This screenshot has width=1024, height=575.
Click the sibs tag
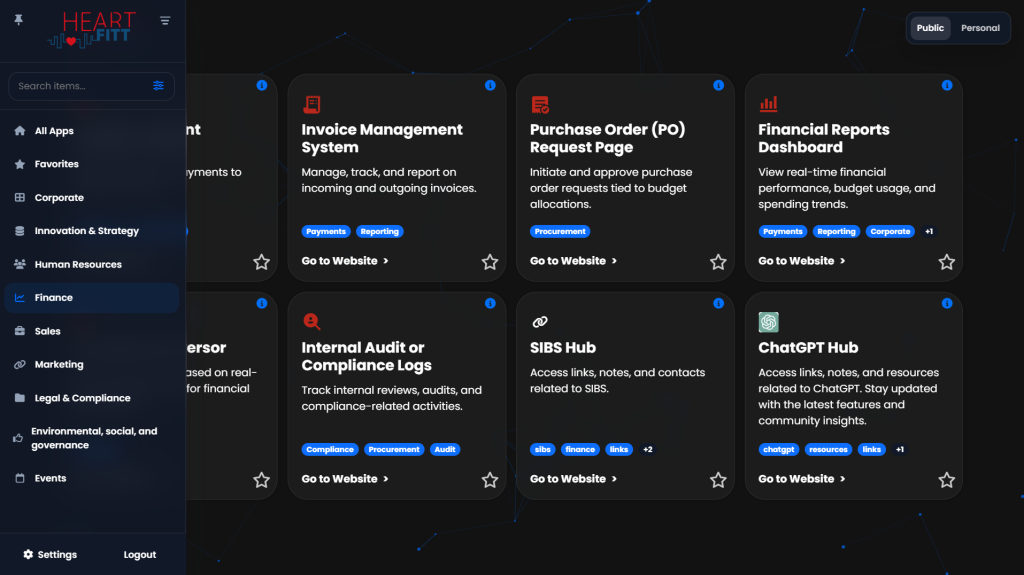(543, 450)
